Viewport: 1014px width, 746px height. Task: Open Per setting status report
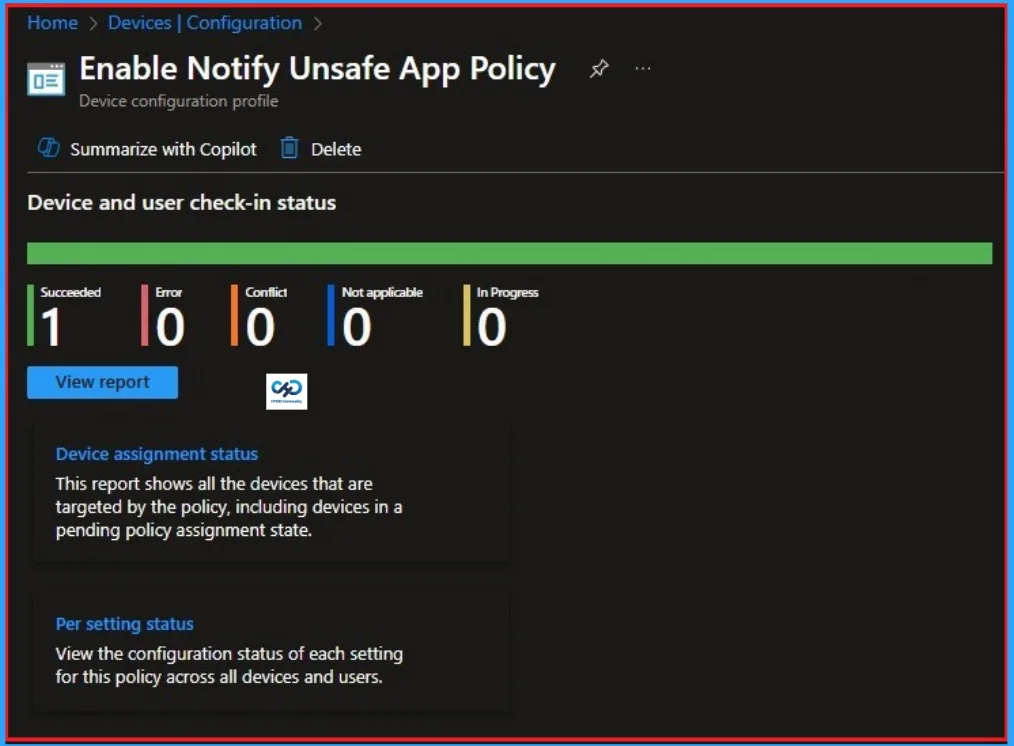(x=124, y=623)
